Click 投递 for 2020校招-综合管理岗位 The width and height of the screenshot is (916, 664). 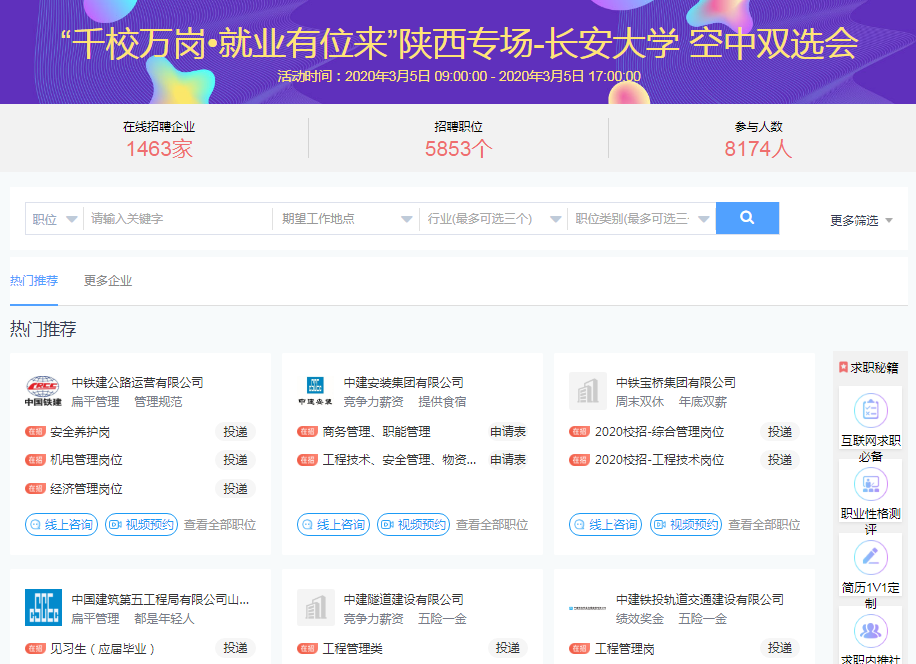click(780, 432)
